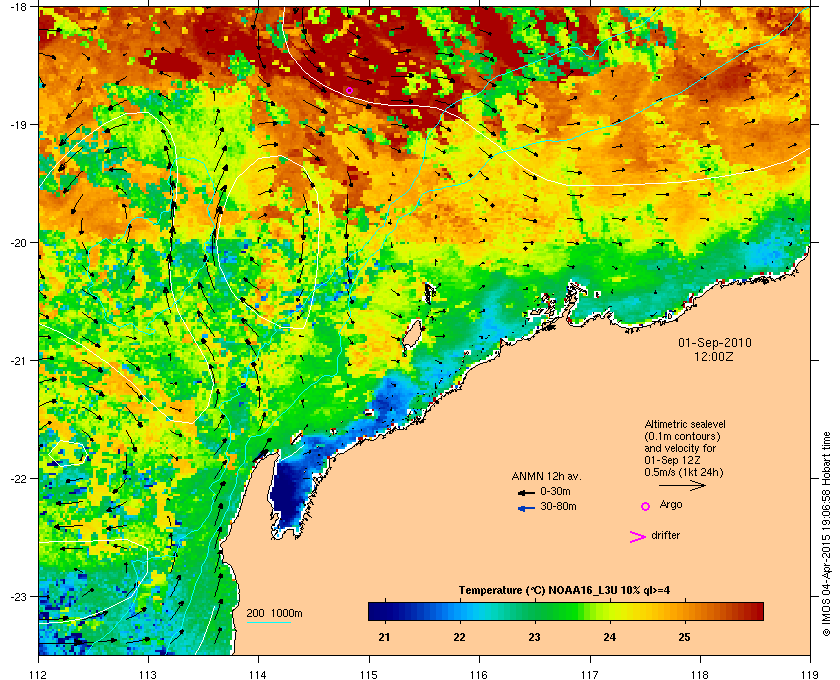This screenshot has width=840, height=680.
Task: Click the green mid-section of the colorbar near 23
Action: (x=534, y=611)
